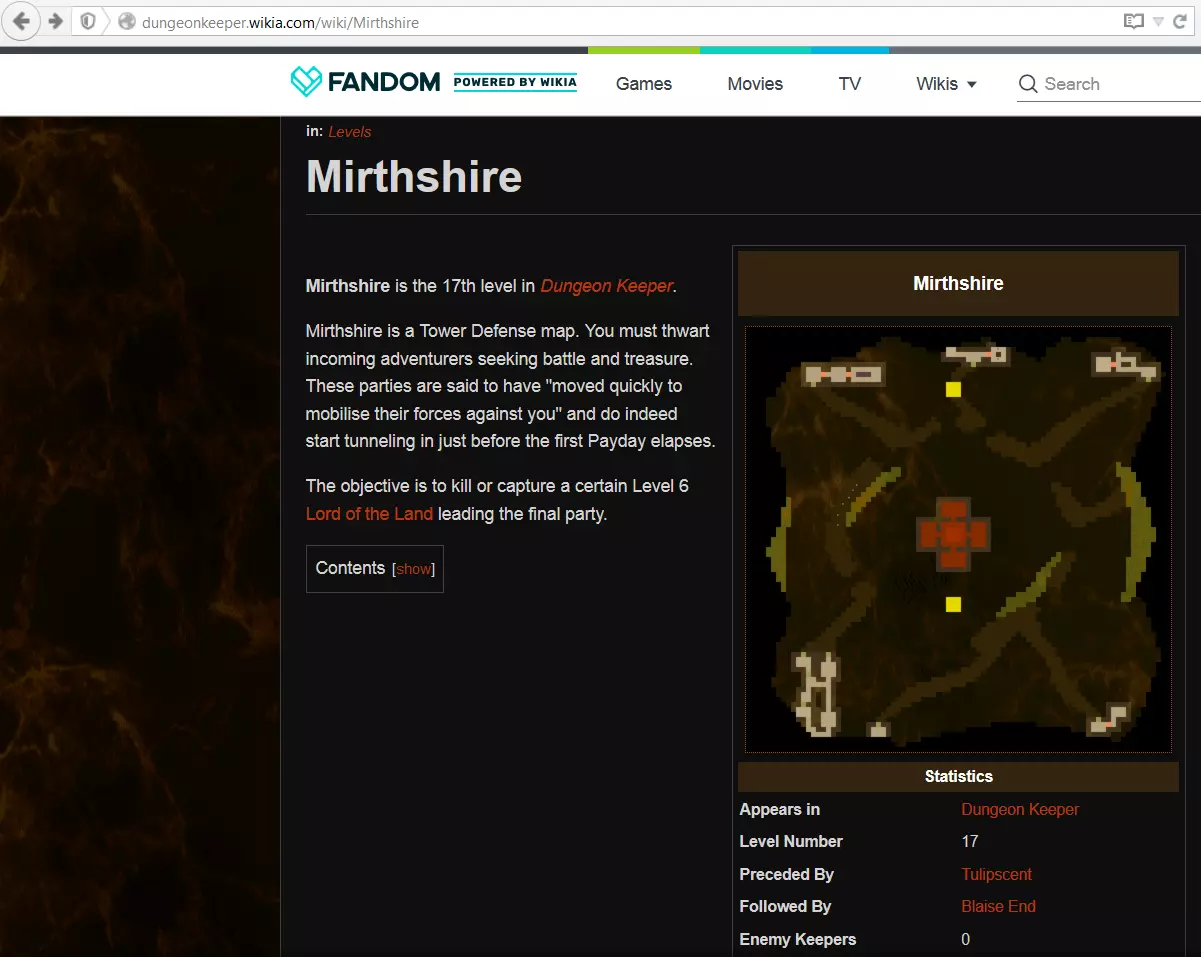Open the Movies navigation item

pos(755,84)
